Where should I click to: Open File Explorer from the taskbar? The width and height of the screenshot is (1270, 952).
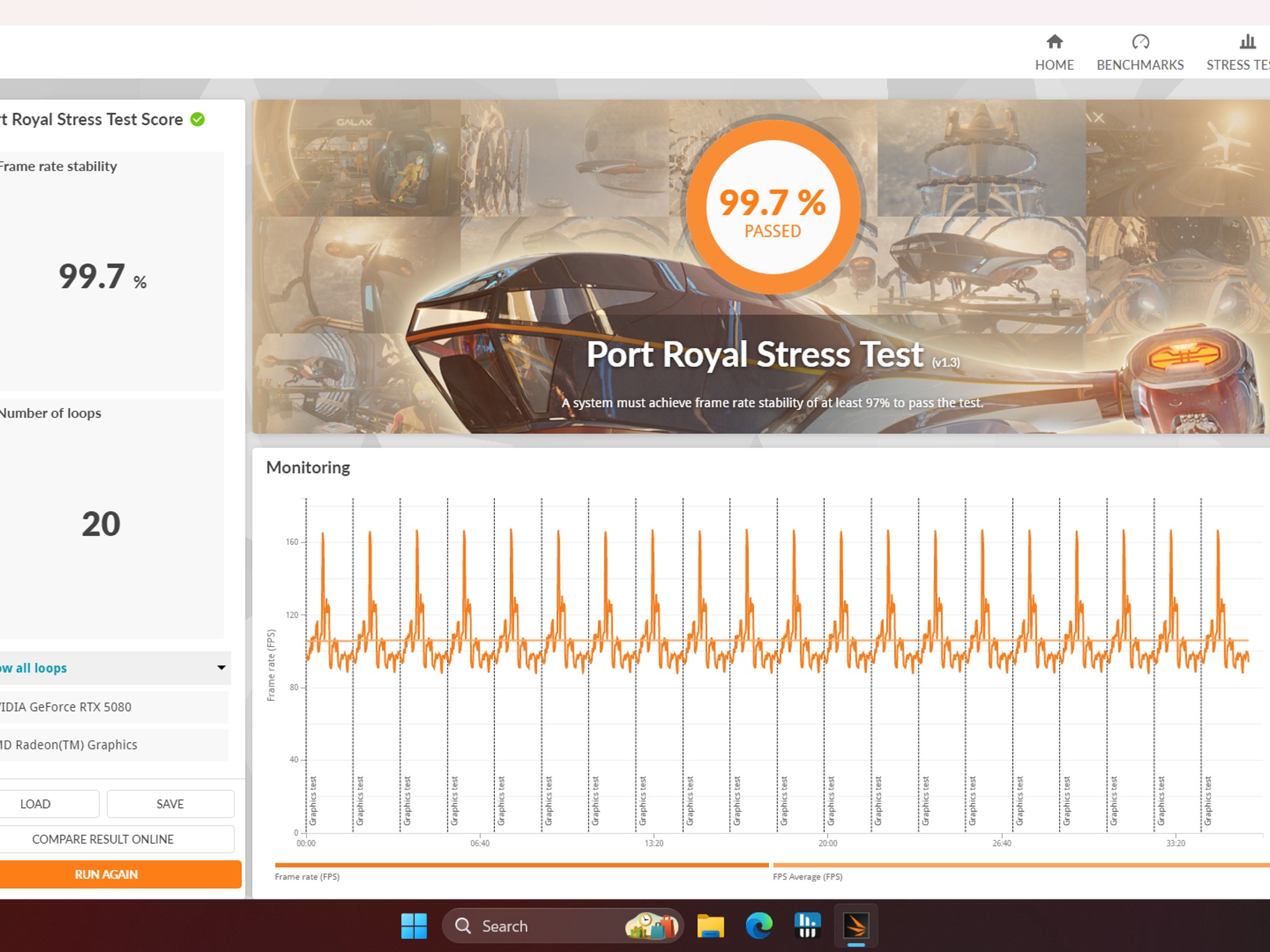pos(712,925)
